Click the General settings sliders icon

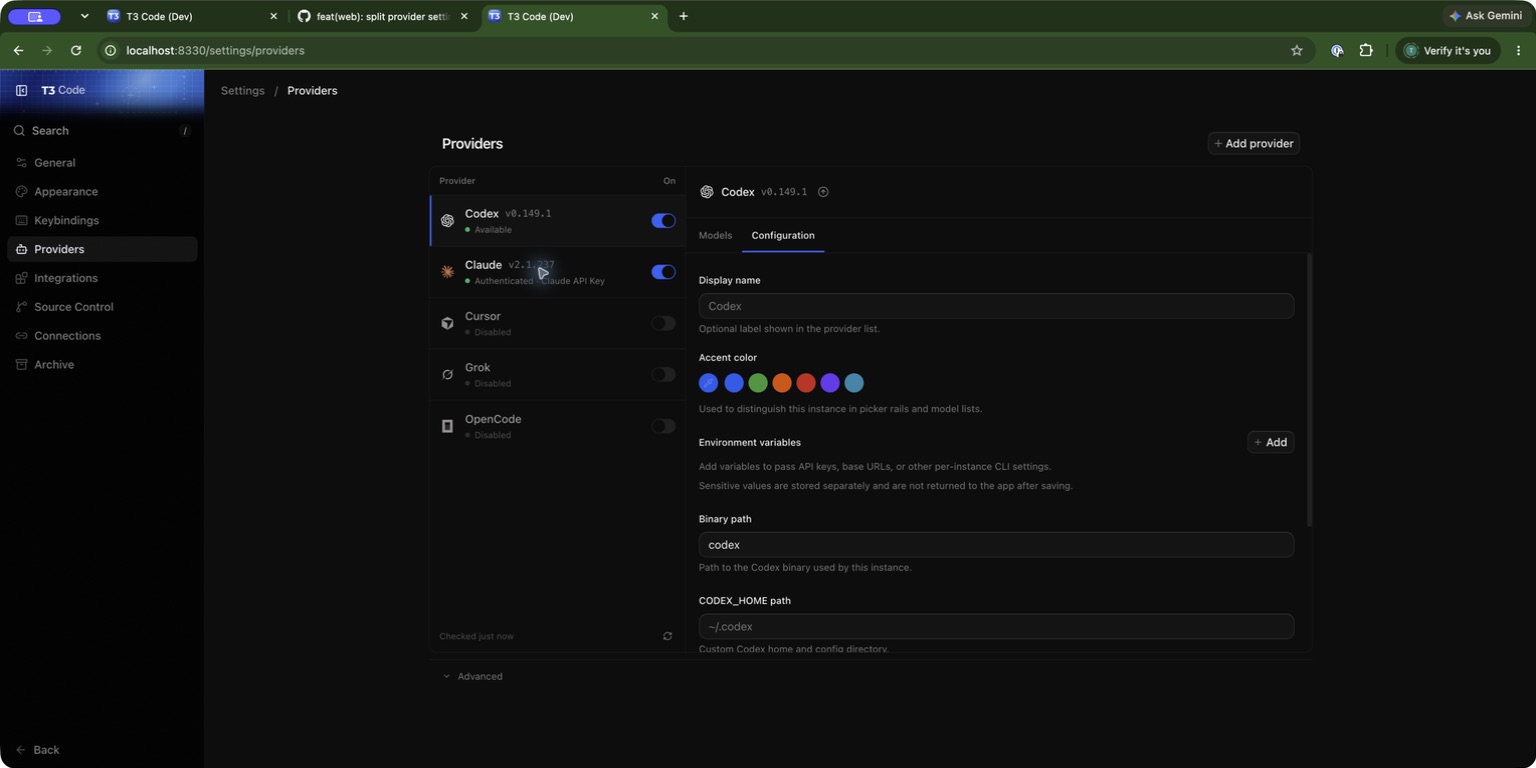pyautogui.click(x=21, y=163)
